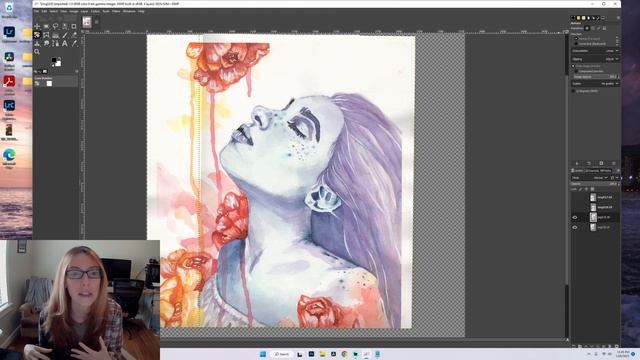Toggle the 15 degrees (Shift) checkbox
The width and height of the screenshot is (640, 360).
(x=573, y=91)
